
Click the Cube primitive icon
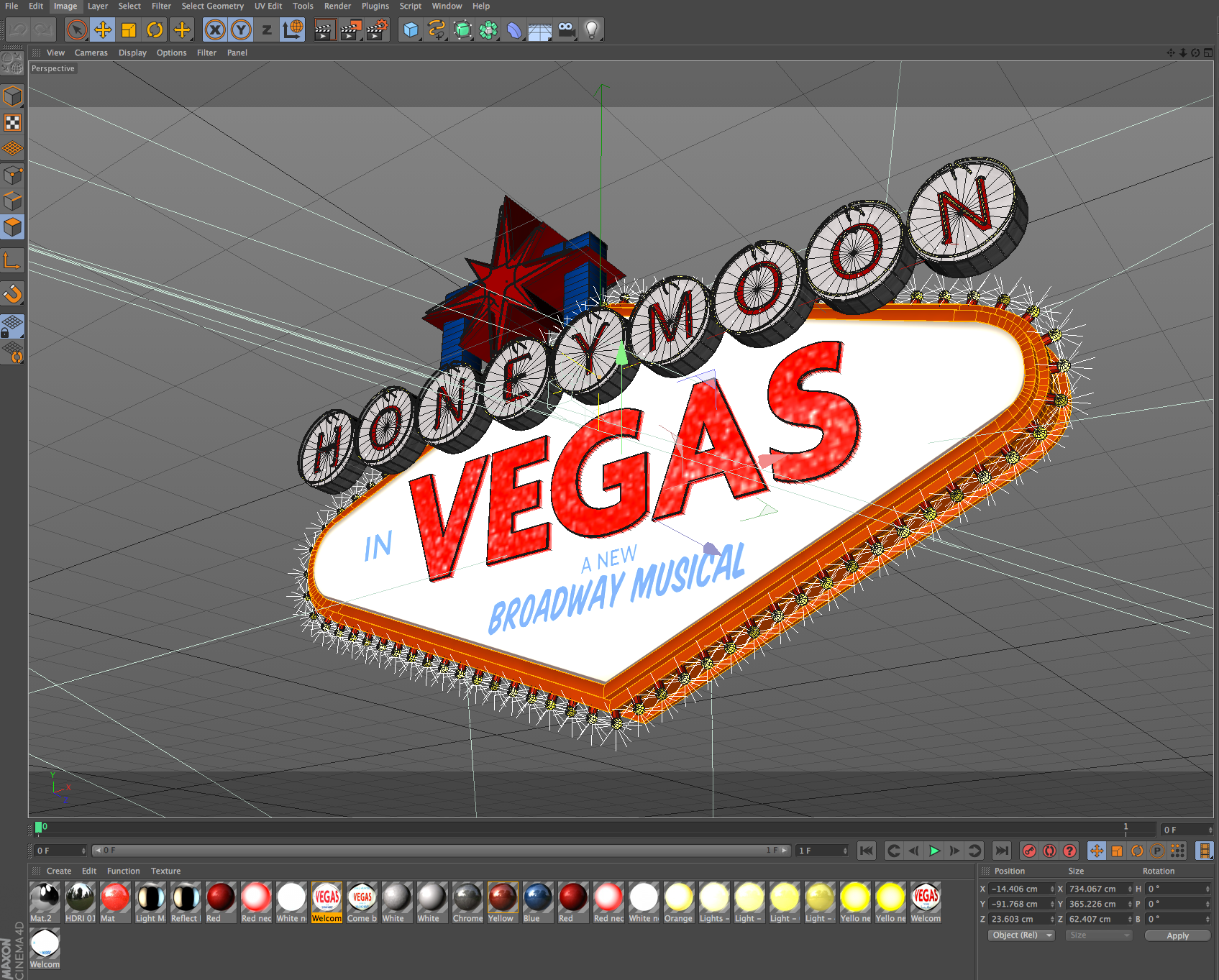click(411, 30)
